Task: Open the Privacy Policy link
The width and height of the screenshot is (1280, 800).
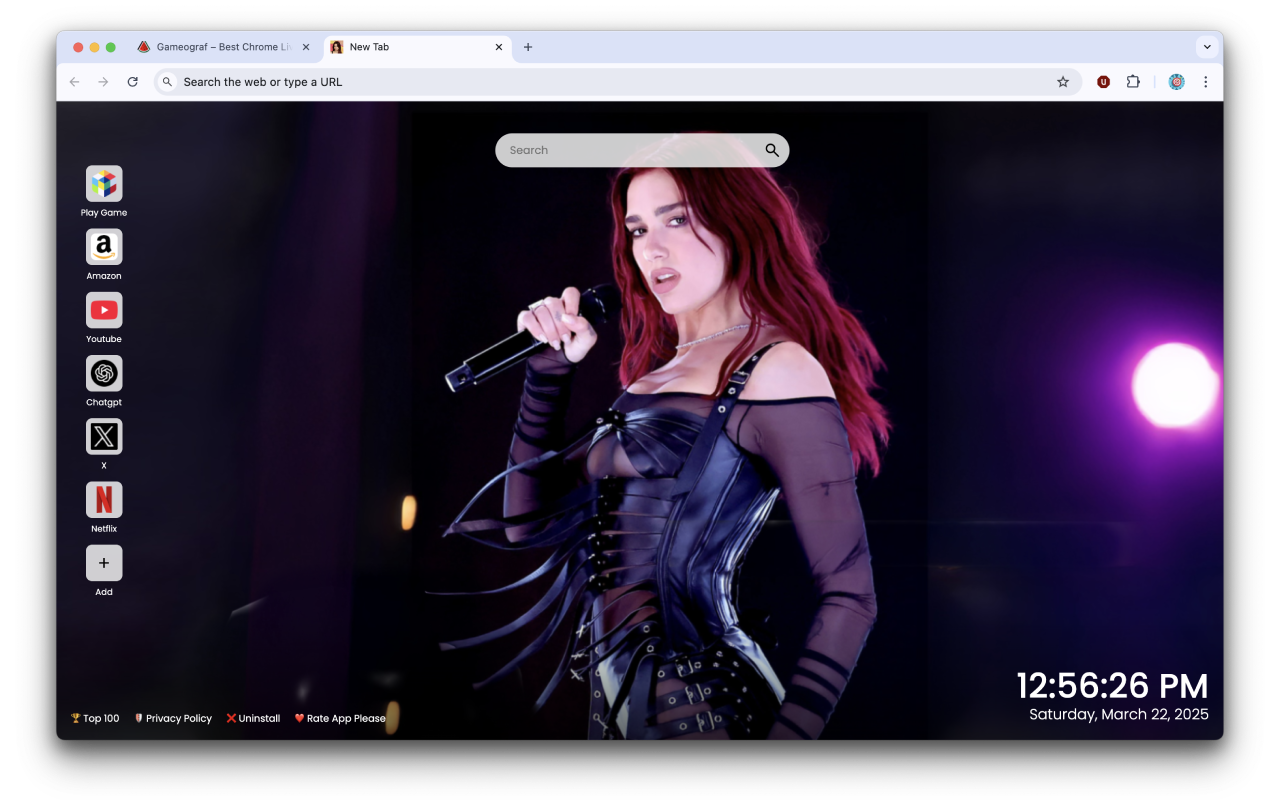Action: tap(173, 718)
